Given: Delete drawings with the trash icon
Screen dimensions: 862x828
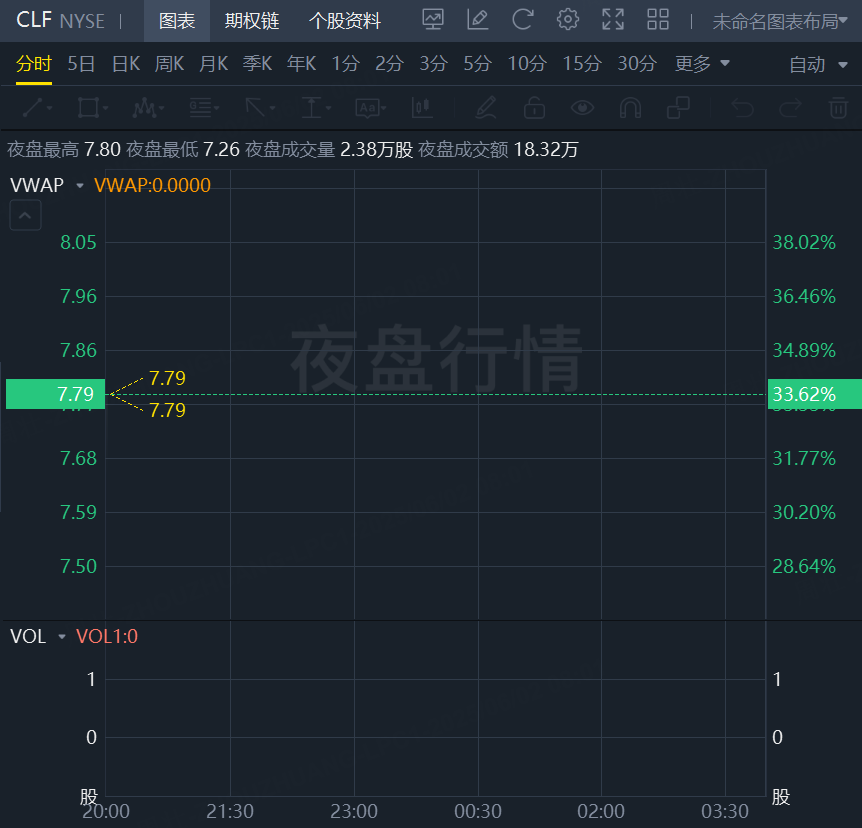Looking at the screenshot, I should click(x=838, y=108).
